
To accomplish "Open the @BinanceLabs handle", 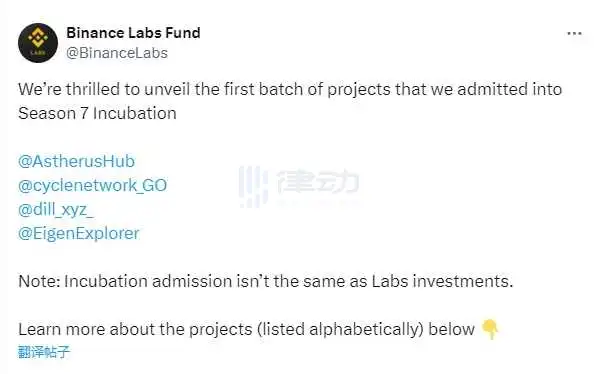I will 117,53.
